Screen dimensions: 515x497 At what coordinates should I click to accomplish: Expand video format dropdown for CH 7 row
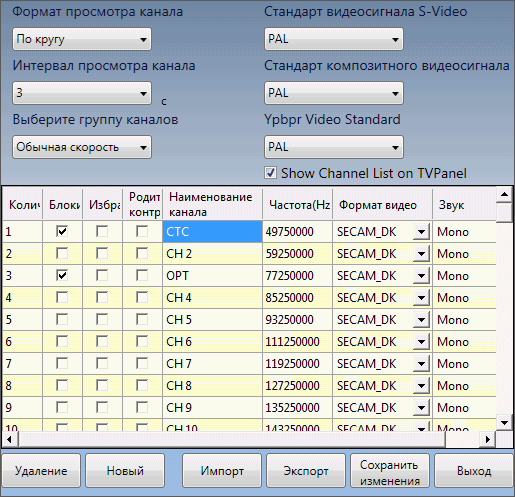(421, 364)
